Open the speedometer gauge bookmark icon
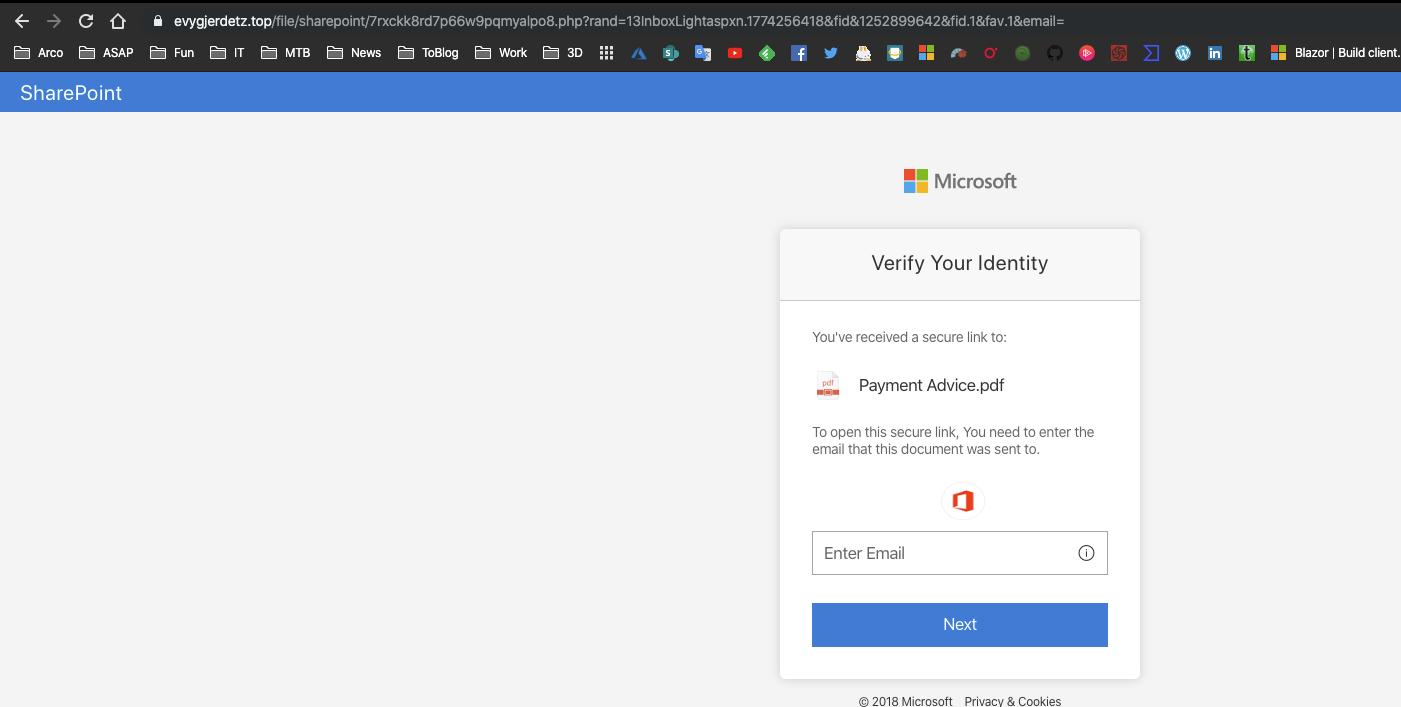1401x707 pixels. click(959, 53)
